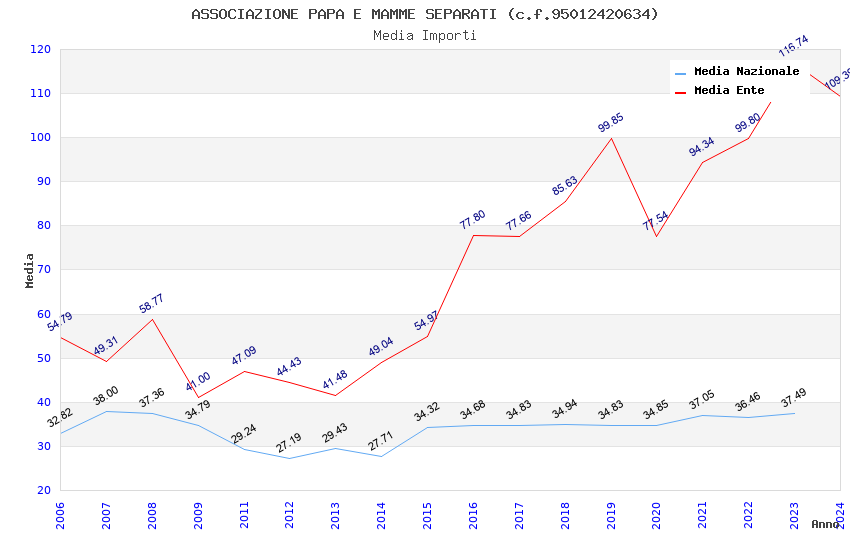Viewport: 850px width, 550px height.
Task: Click the 77.54 data label for 2020
Action: point(656,221)
